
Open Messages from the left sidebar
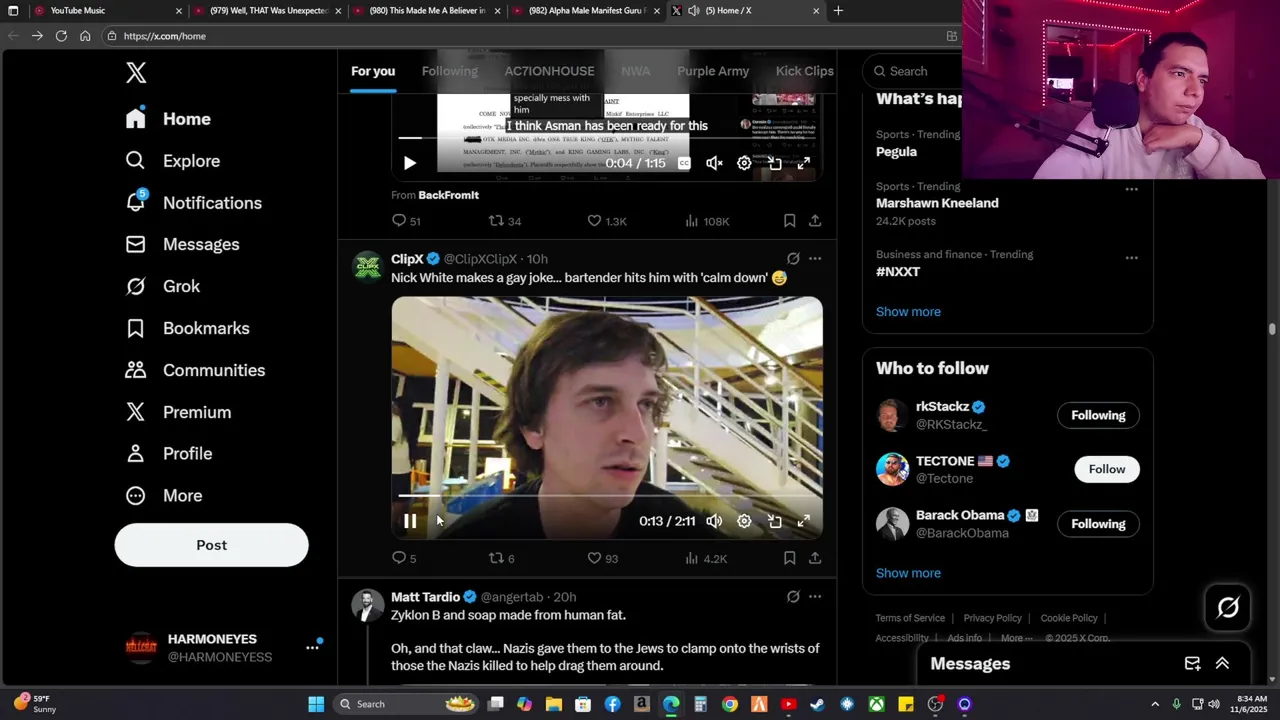click(182, 245)
